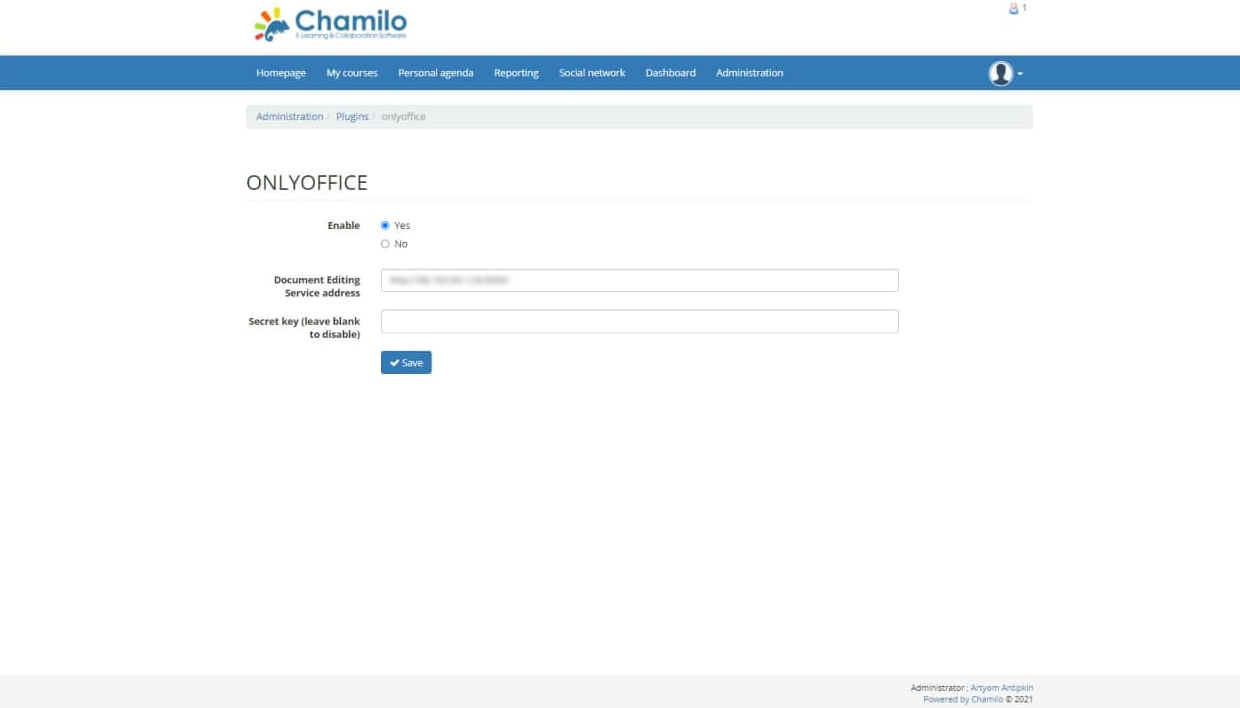The image size is (1240, 708).
Task: Select the Dashboard navigation item
Action: [669, 72]
